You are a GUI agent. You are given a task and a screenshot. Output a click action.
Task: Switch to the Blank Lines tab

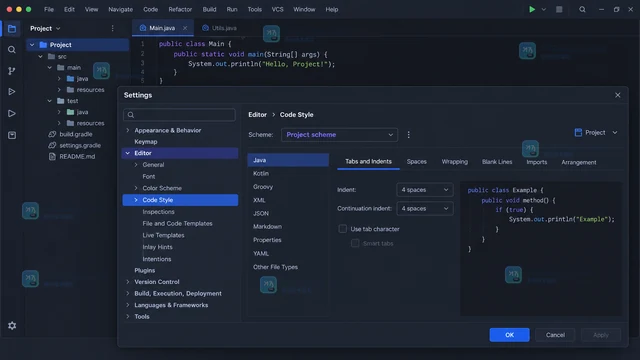(x=497, y=162)
